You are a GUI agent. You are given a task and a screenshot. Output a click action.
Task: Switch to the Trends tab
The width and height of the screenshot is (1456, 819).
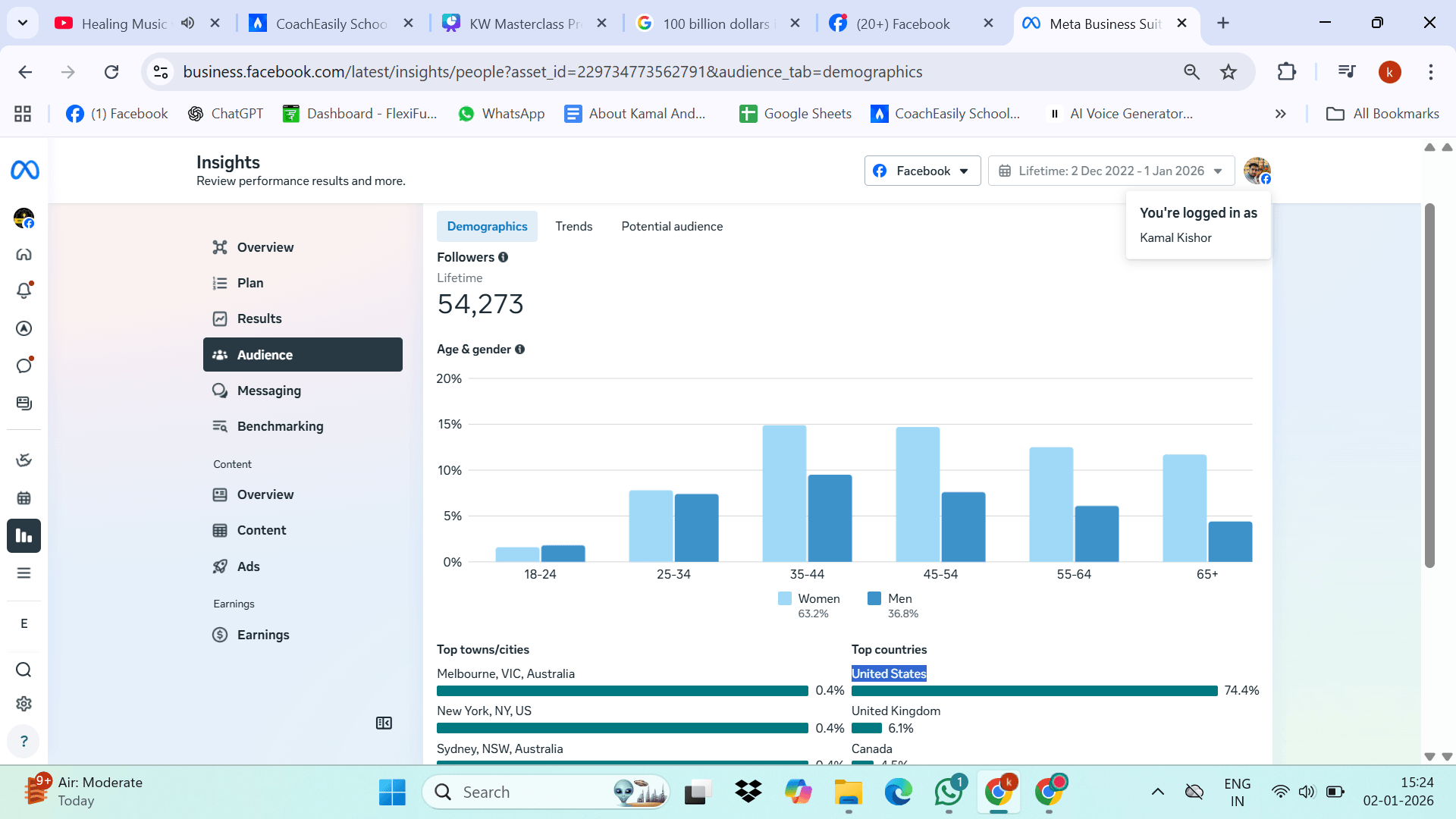[573, 226]
